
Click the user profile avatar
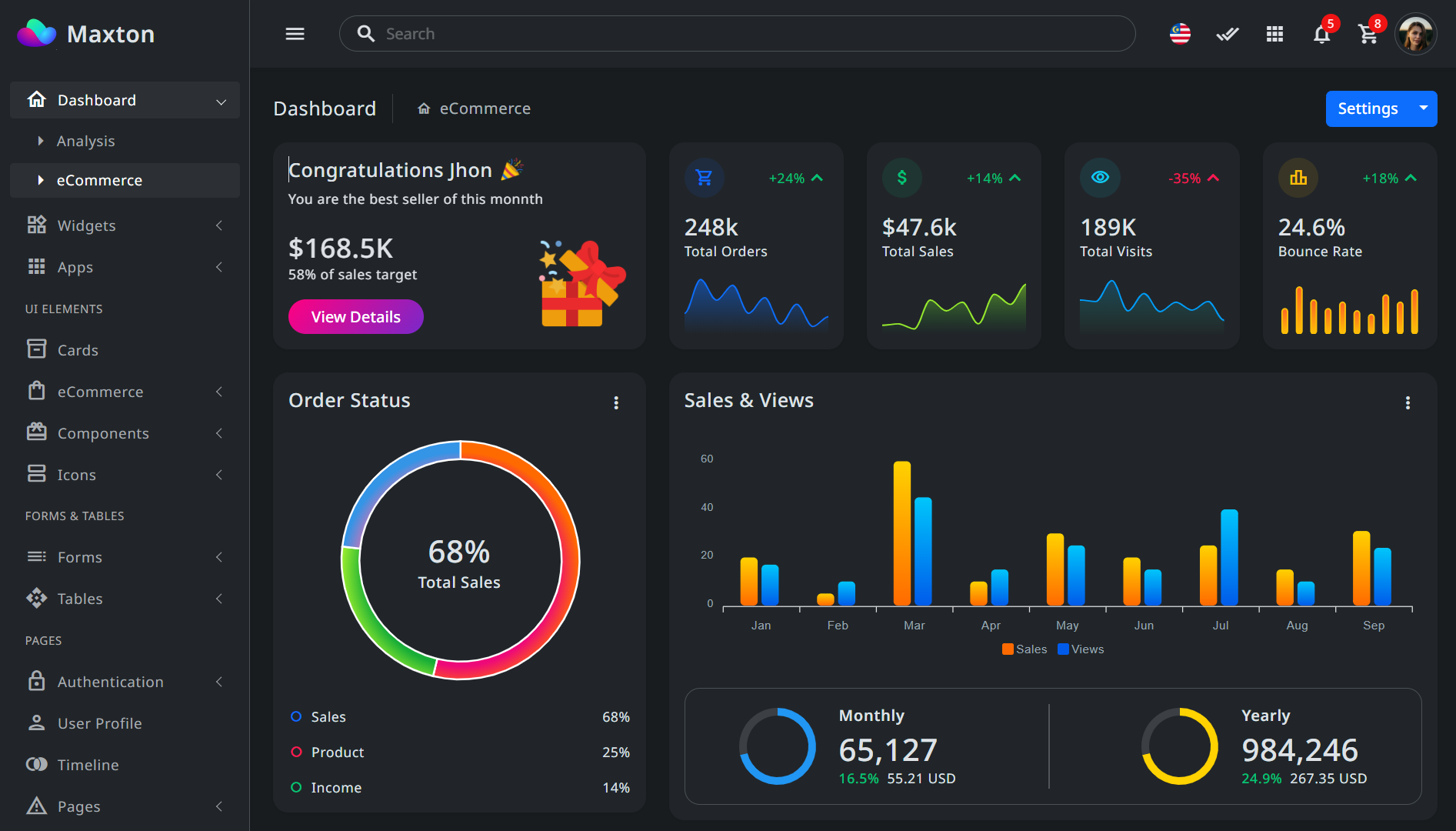[1415, 35]
